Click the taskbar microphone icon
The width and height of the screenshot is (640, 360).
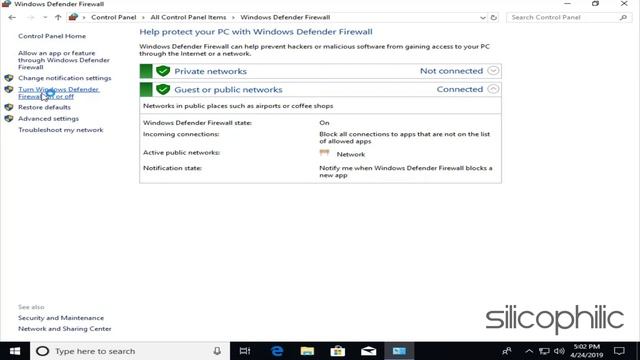coord(217,351)
